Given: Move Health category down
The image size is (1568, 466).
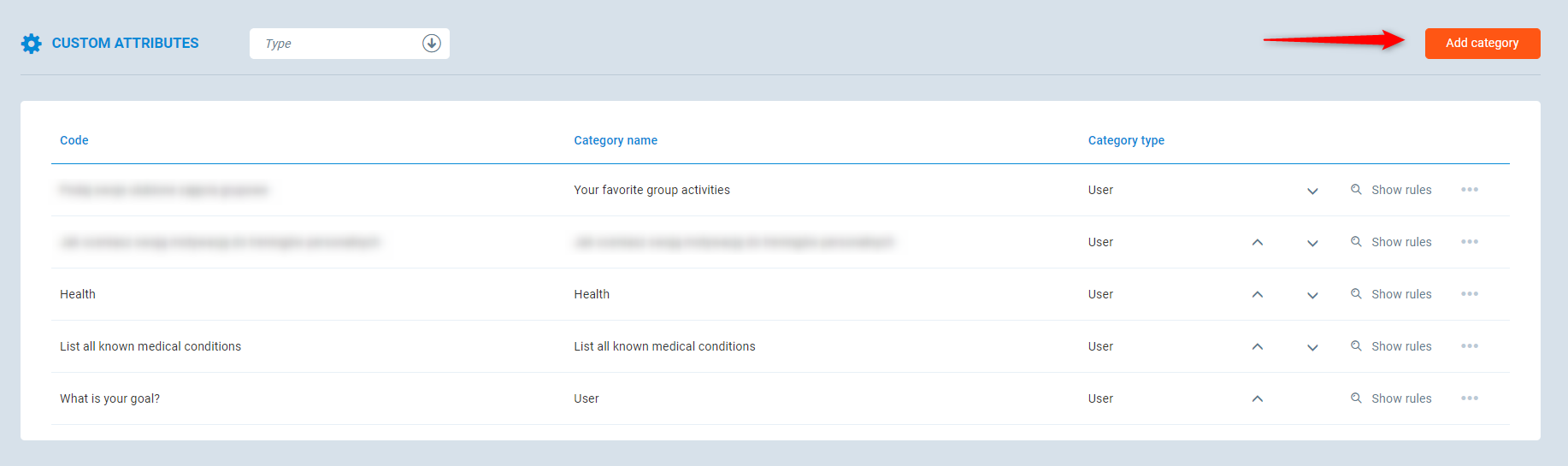Looking at the screenshot, I should click(1312, 295).
